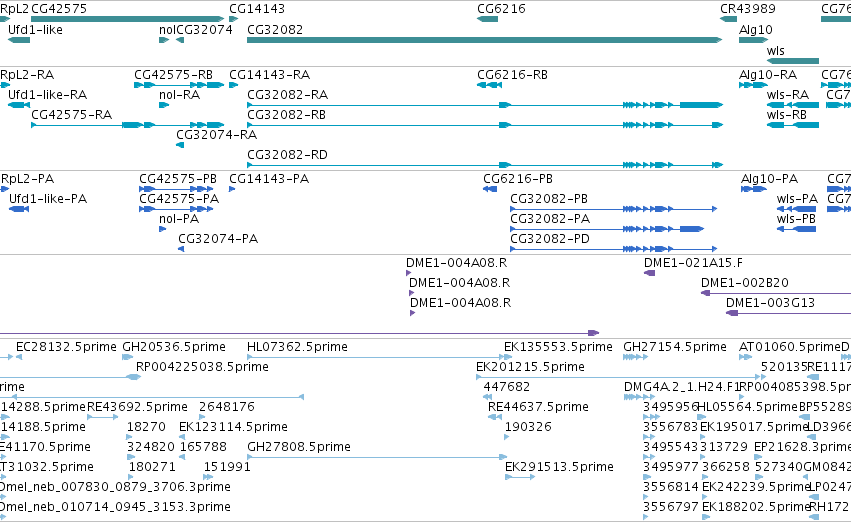The height and width of the screenshot is (522, 851).
Task: Select the CG32082-PB protein label
Action: point(549,199)
